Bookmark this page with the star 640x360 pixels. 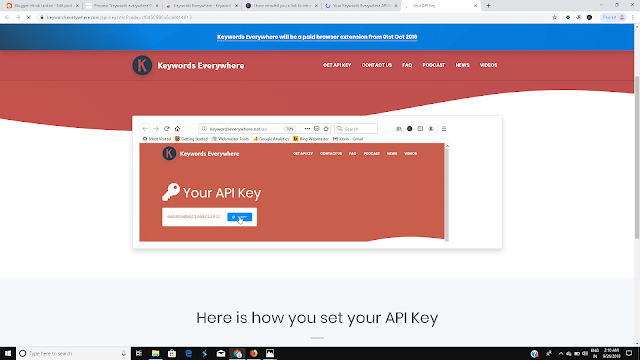[x=554, y=17]
